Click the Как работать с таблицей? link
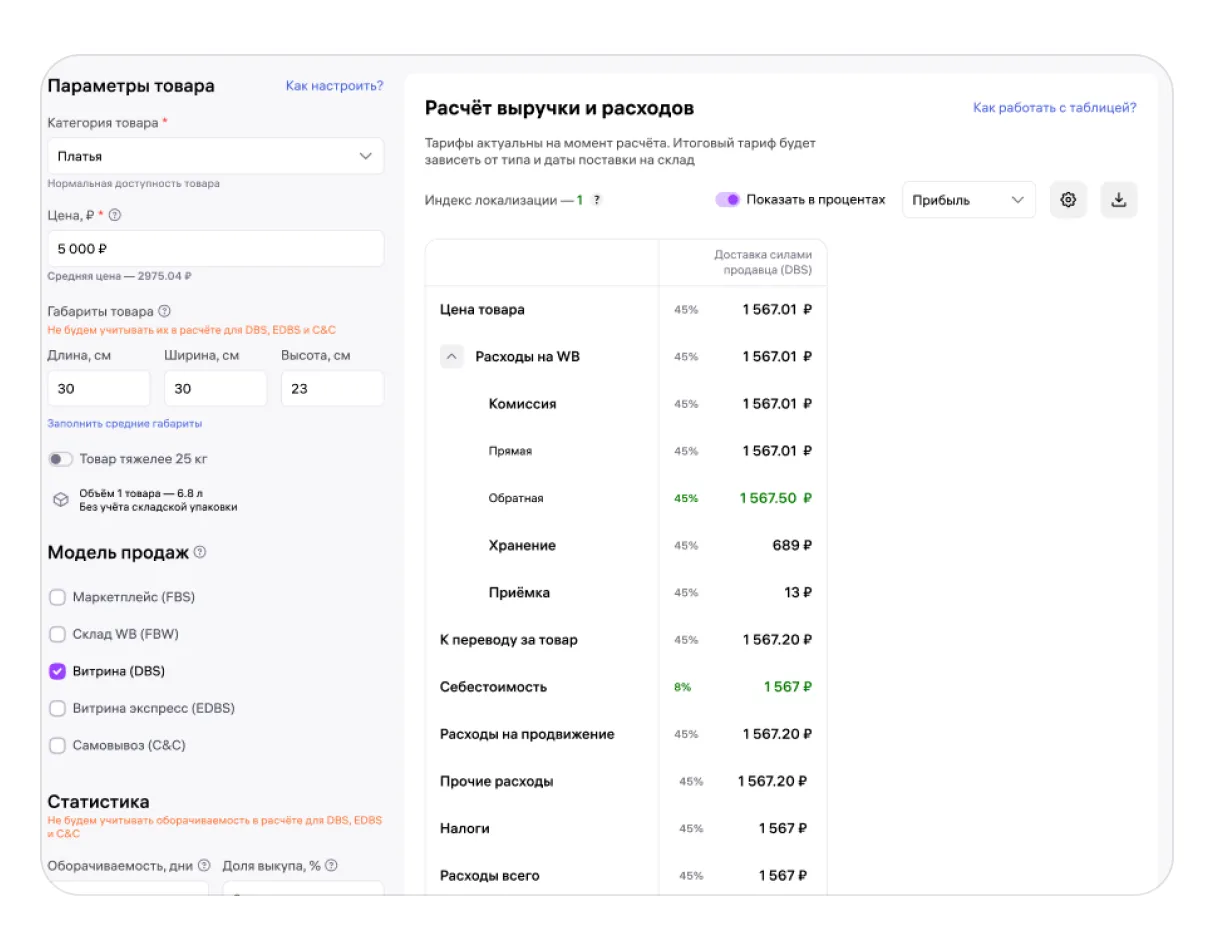 1054,108
